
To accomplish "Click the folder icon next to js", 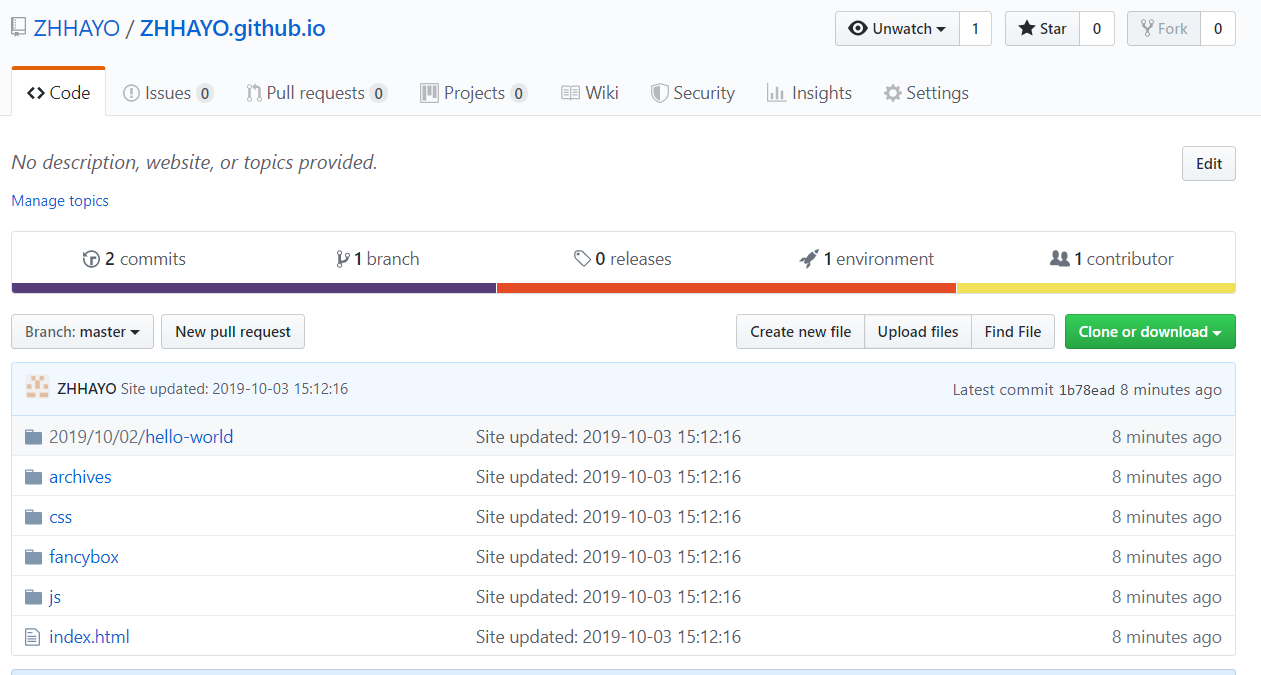I will click(33, 597).
